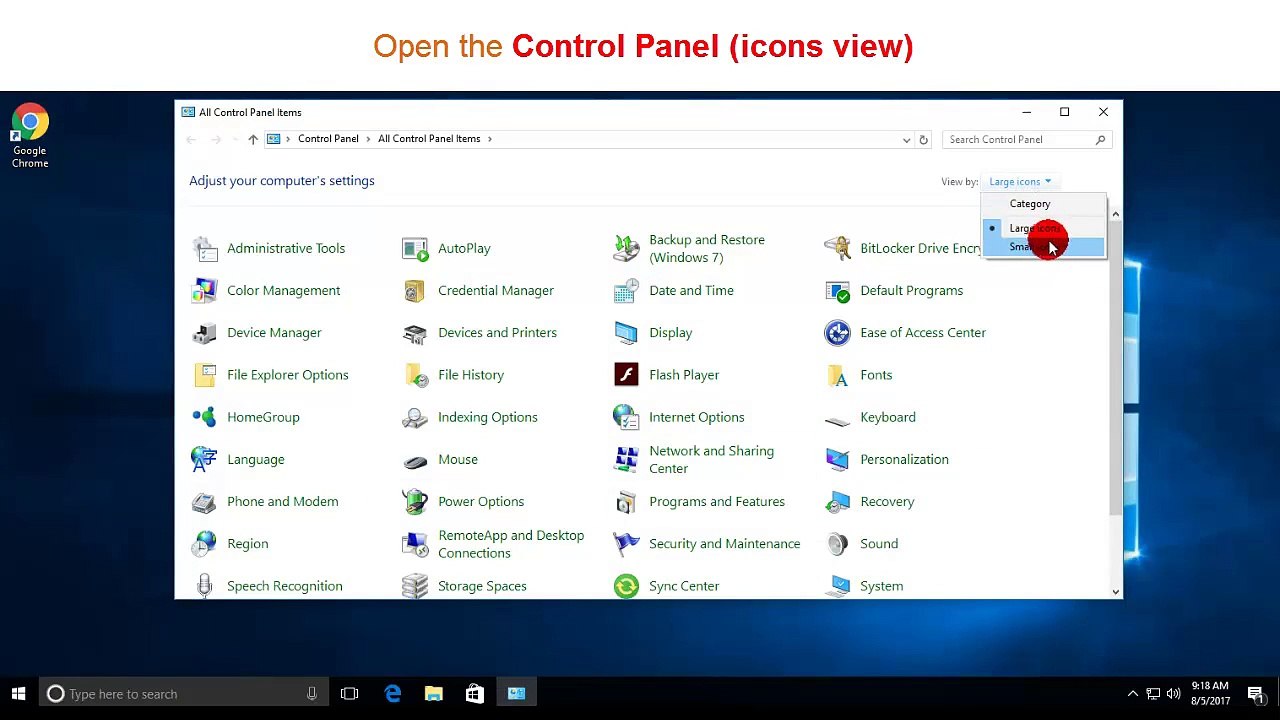The image size is (1280, 720).
Task: Open RemoteApp and Desktop Connections
Action: pyautogui.click(x=511, y=544)
